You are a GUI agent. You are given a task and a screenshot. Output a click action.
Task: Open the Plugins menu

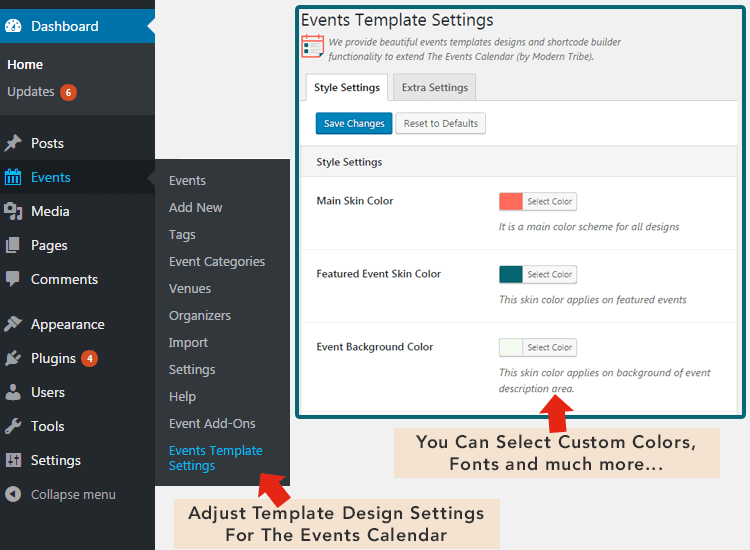coord(54,358)
